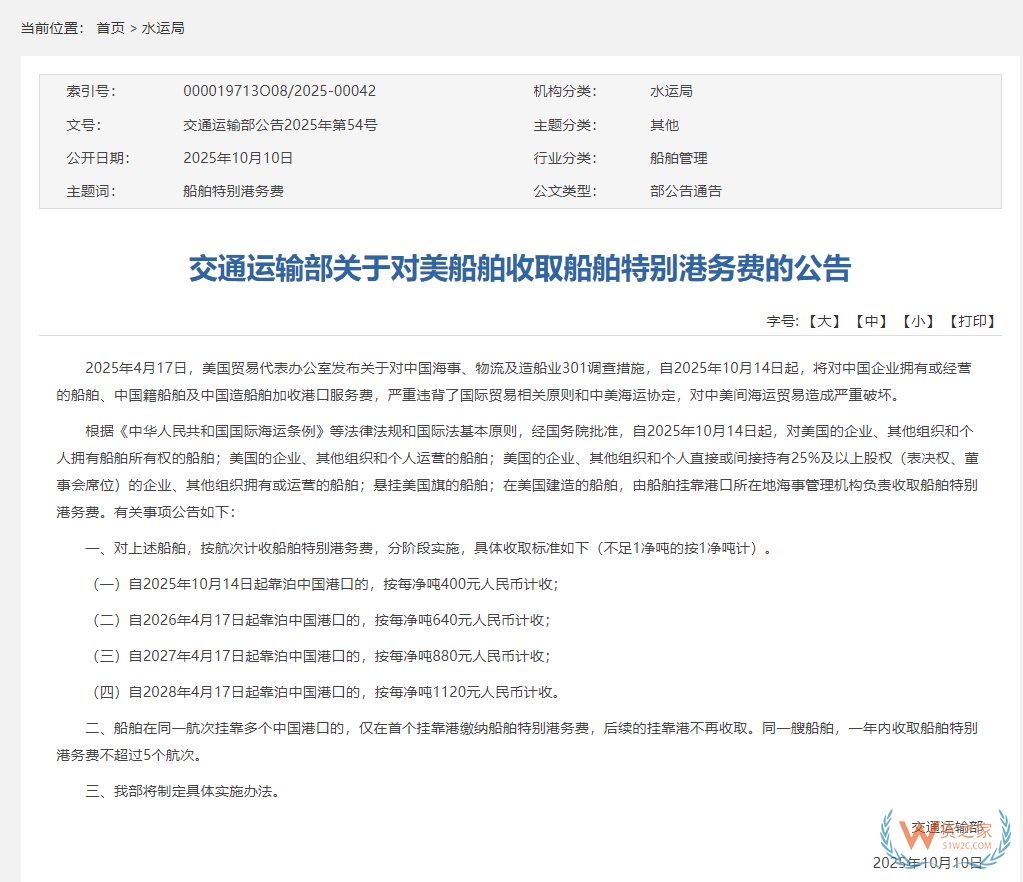Click the 当前位置 label

[x=52, y=28]
